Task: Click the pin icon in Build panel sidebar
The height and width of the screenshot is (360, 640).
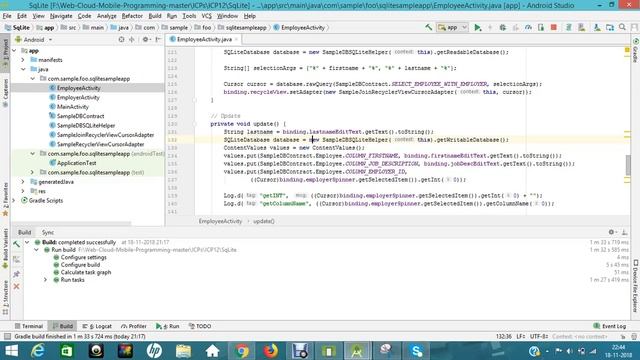Action: coord(16,274)
